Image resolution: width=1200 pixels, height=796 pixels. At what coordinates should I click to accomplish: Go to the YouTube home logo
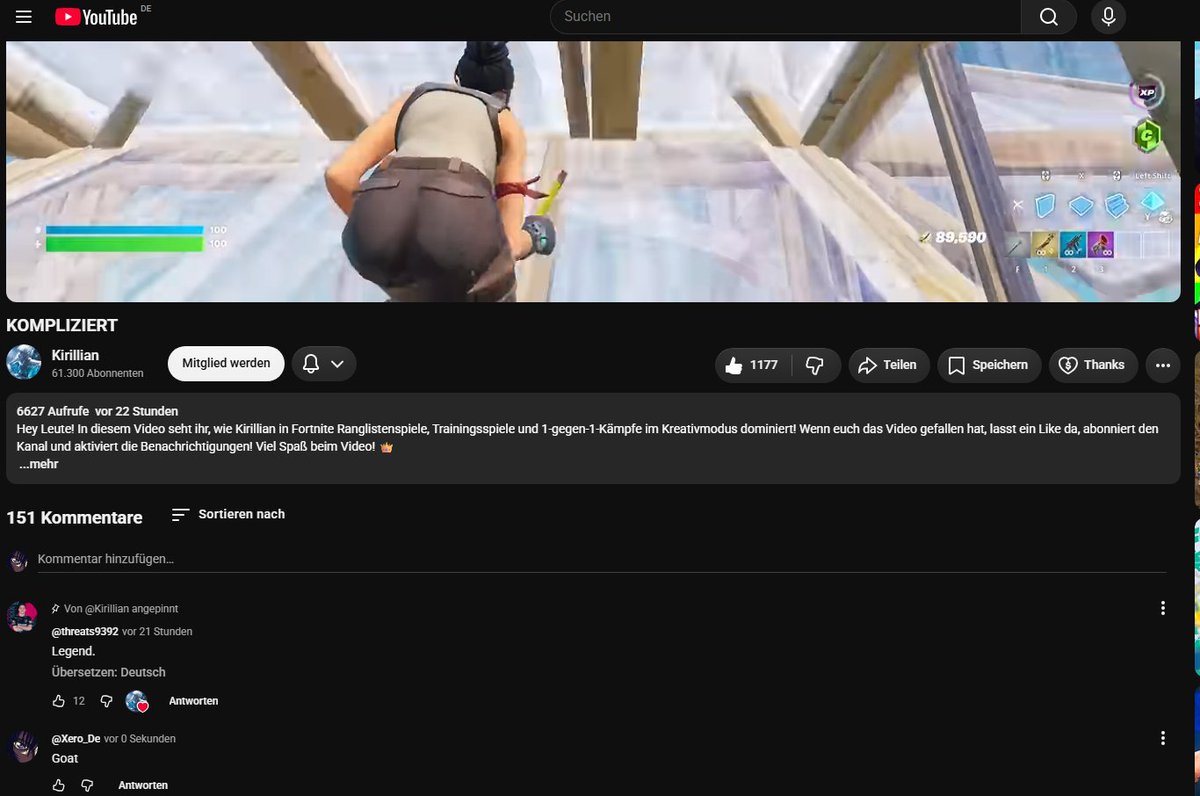[96, 17]
